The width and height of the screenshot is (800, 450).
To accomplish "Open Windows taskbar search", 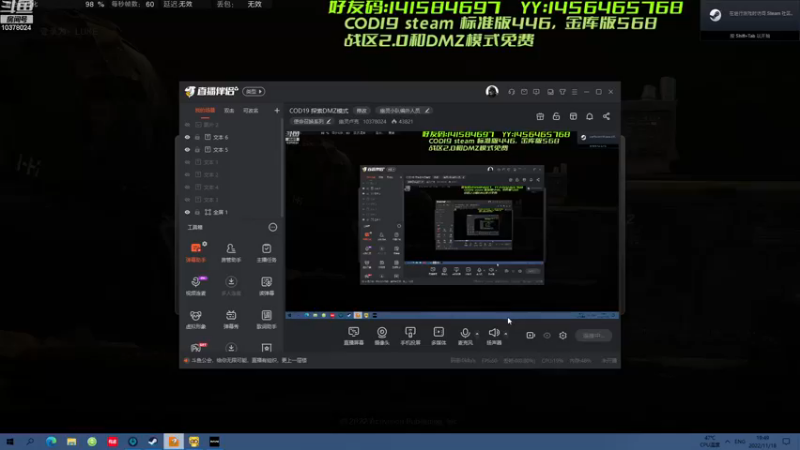I will tap(30, 441).
